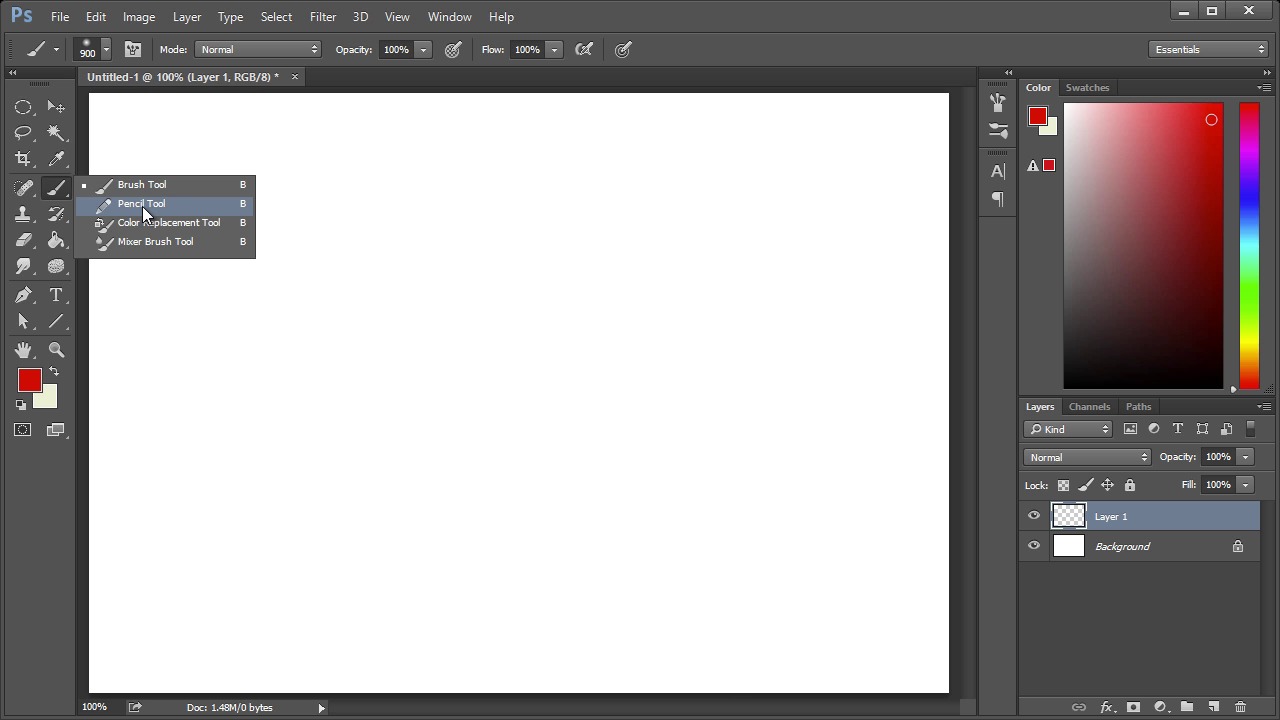The height and width of the screenshot is (720, 1280).
Task: Switch to the Channels tab
Action: point(1089,406)
